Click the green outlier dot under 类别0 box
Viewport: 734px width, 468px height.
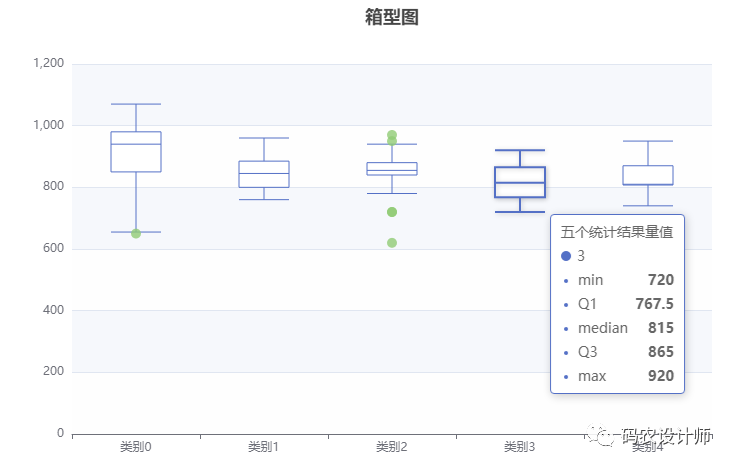coord(136,233)
